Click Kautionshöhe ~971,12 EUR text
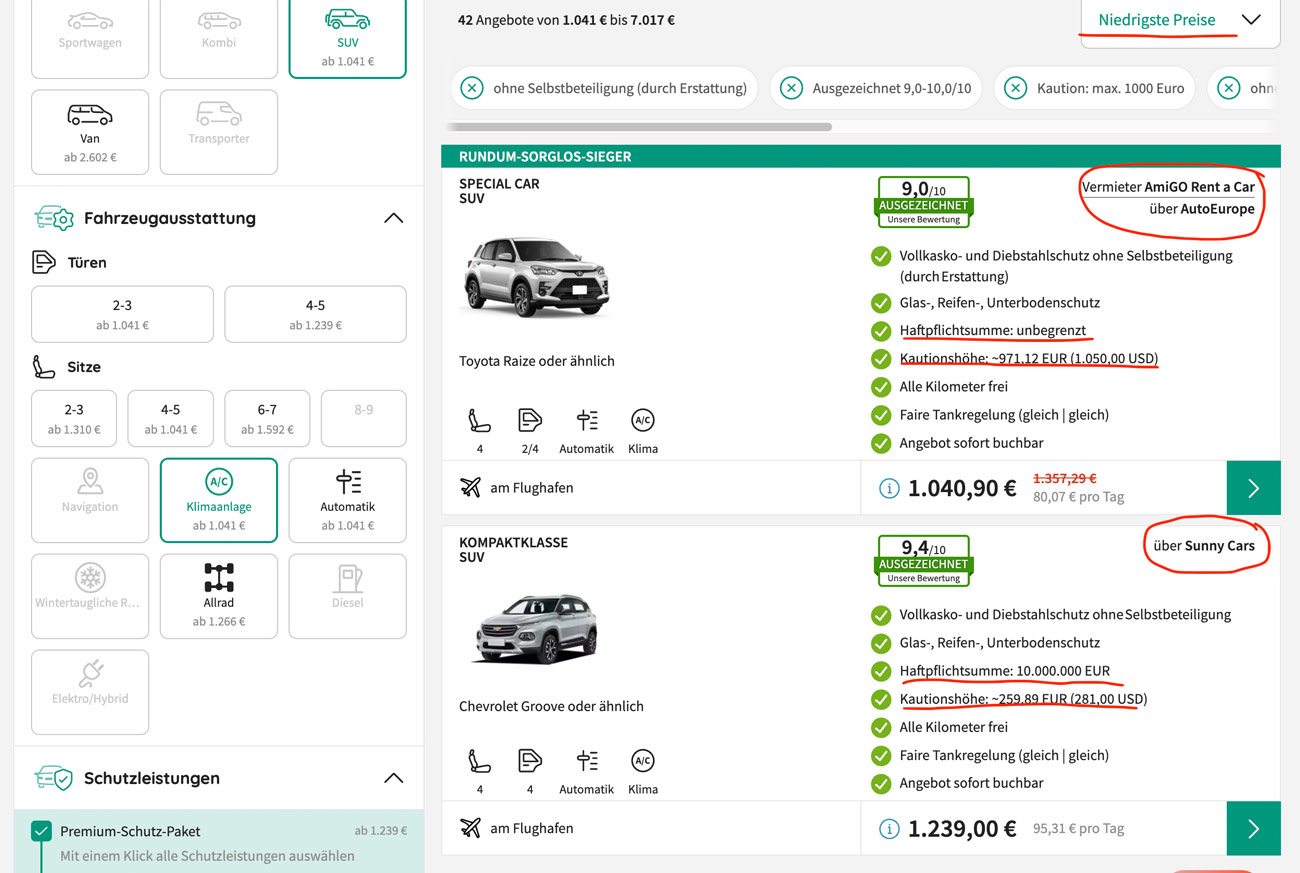The height and width of the screenshot is (873, 1300). [x=1029, y=358]
